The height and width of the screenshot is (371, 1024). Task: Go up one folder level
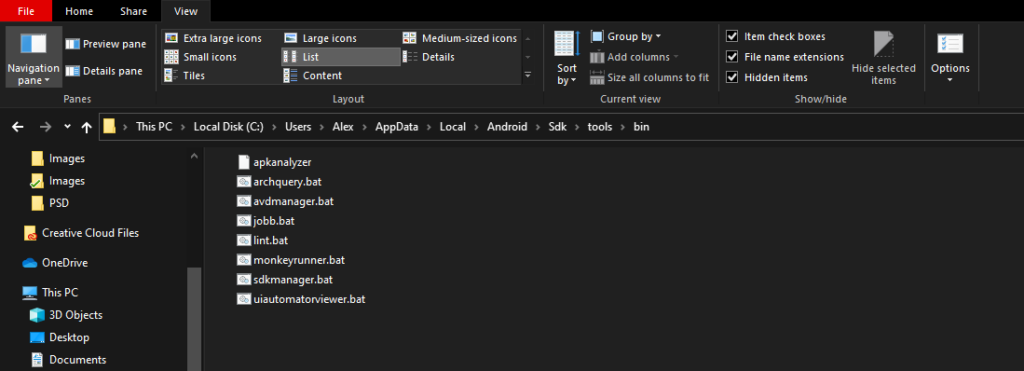click(86, 127)
